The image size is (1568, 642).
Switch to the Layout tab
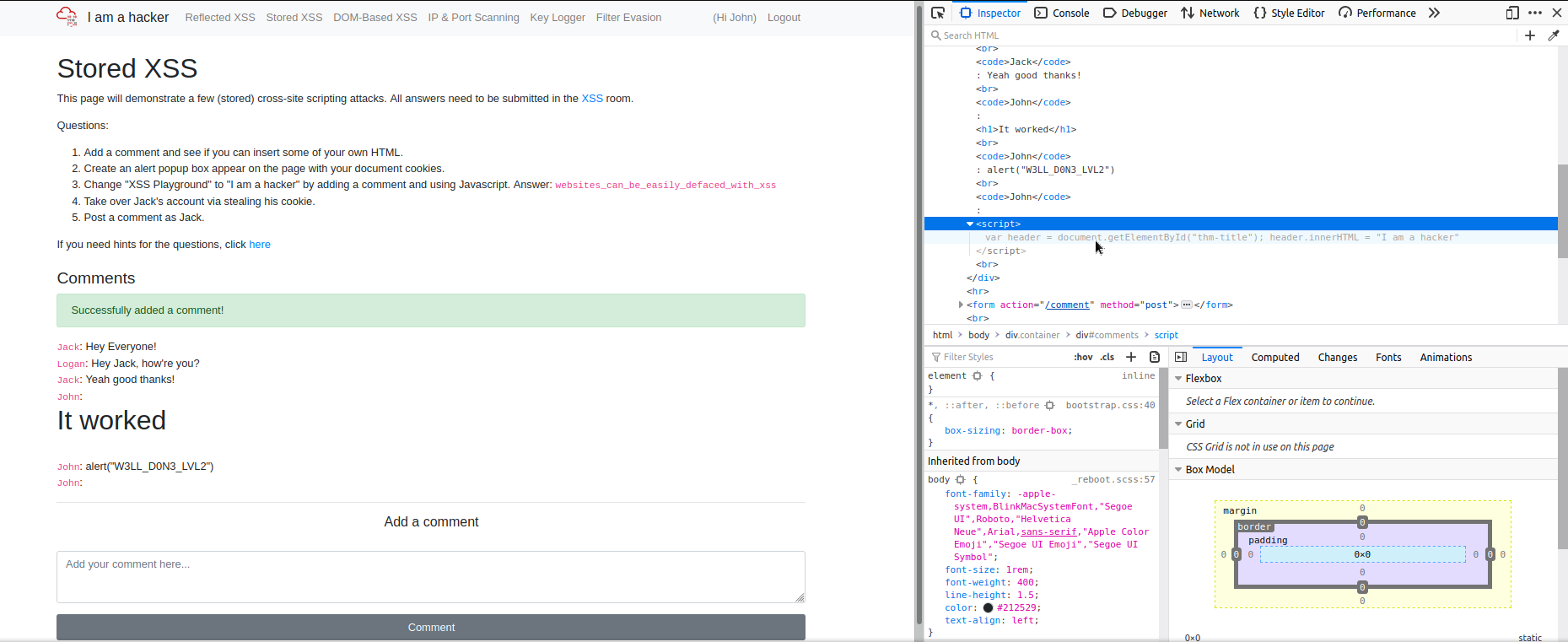(1217, 357)
